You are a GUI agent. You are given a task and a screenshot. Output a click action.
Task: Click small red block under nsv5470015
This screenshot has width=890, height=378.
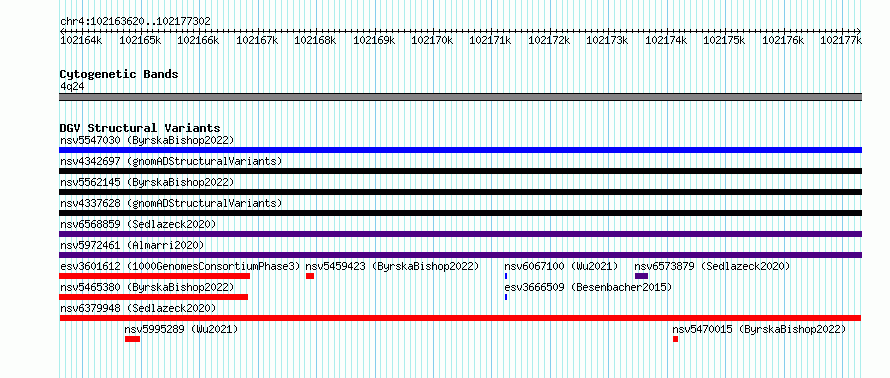click(675, 339)
